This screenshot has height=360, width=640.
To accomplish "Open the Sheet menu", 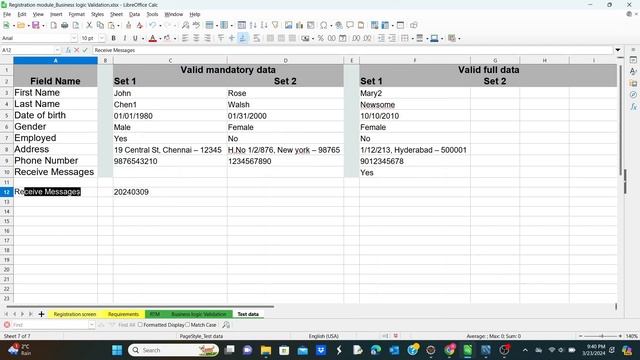I will click(116, 14).
